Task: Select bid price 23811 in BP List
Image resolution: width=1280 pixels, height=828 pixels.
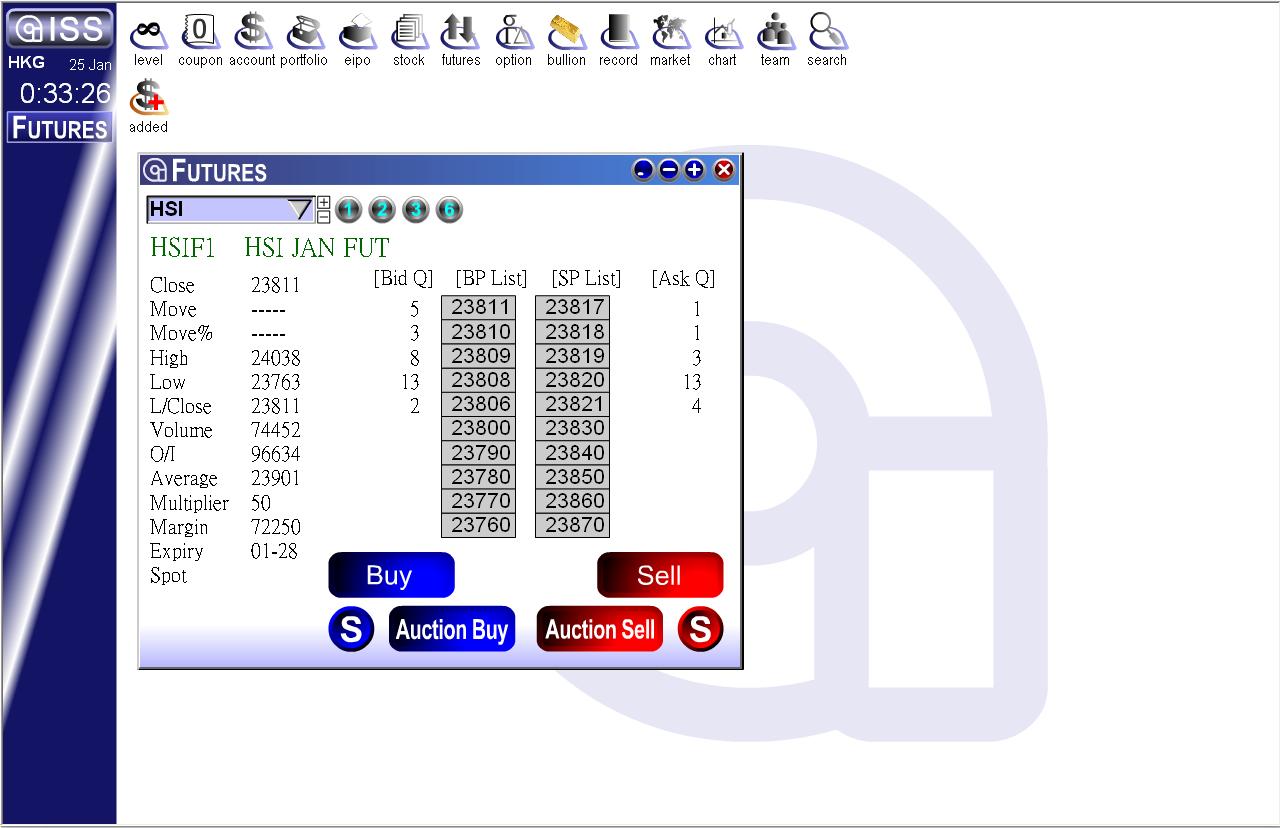Action: click(x=479, y=308)
